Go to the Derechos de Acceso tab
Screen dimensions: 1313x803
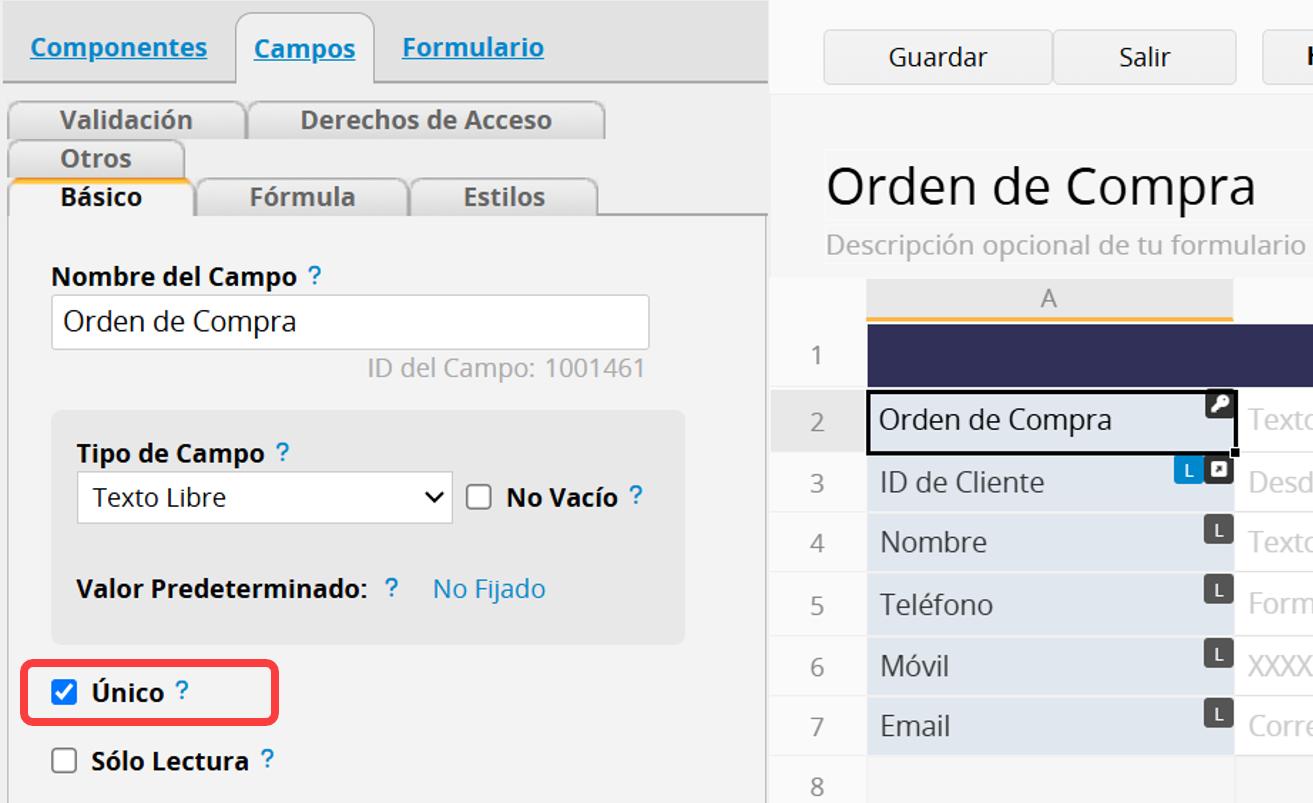tap(426, 120)
